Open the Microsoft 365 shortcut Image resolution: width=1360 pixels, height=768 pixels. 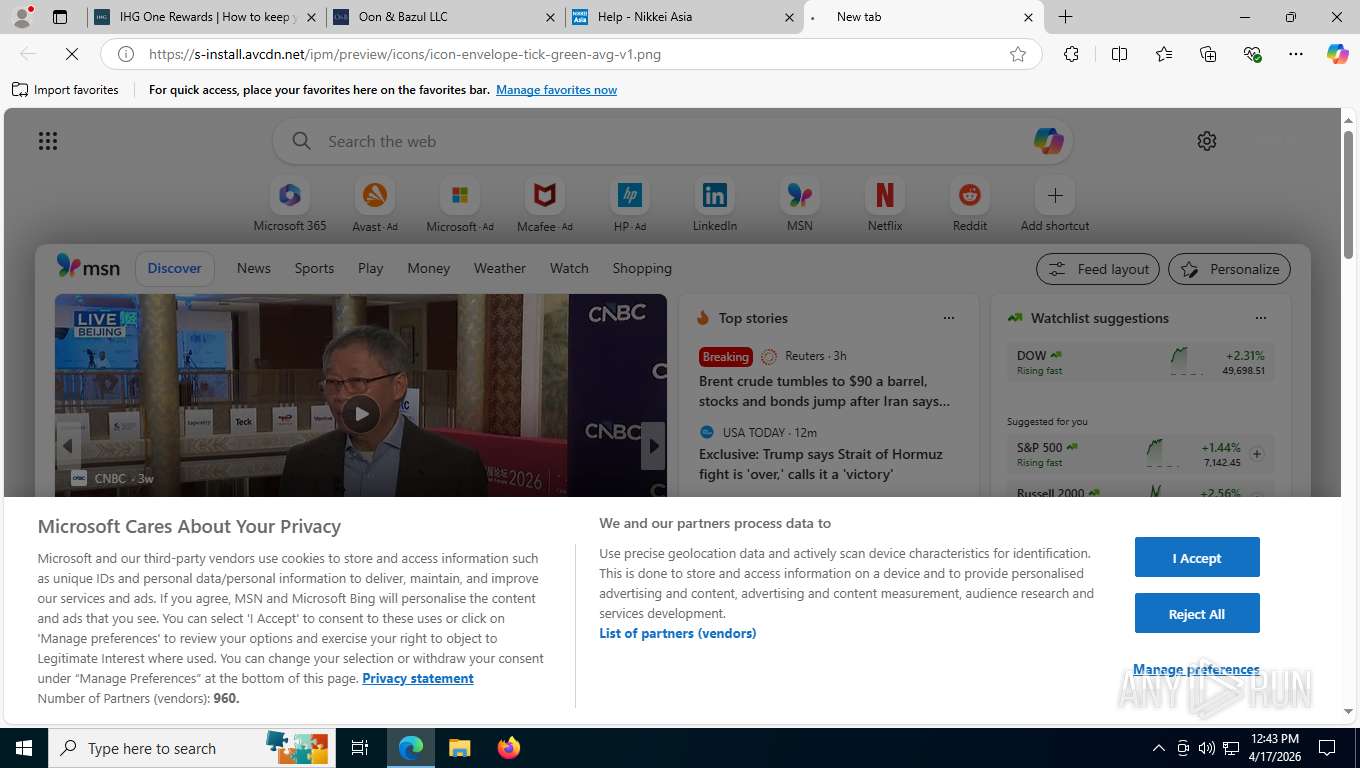click(290, 205)
